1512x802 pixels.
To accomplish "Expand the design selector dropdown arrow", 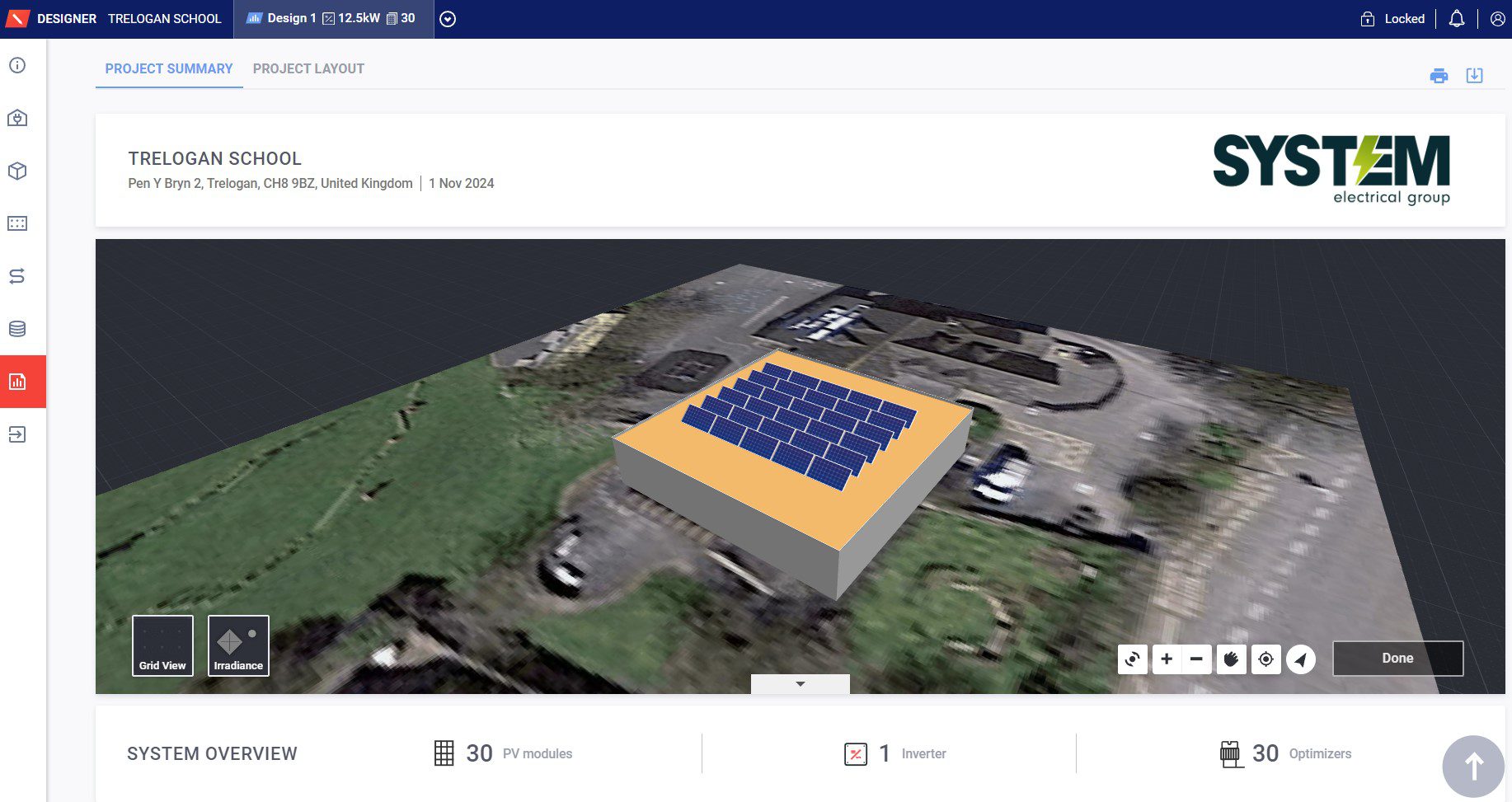I will pyautogui.click(x=448, y=19).
